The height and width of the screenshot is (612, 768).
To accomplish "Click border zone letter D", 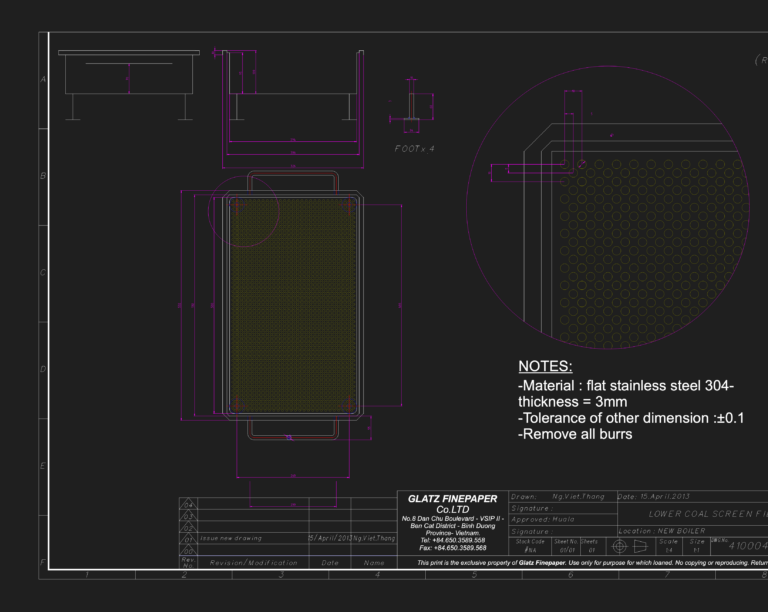I will (43, 369).
